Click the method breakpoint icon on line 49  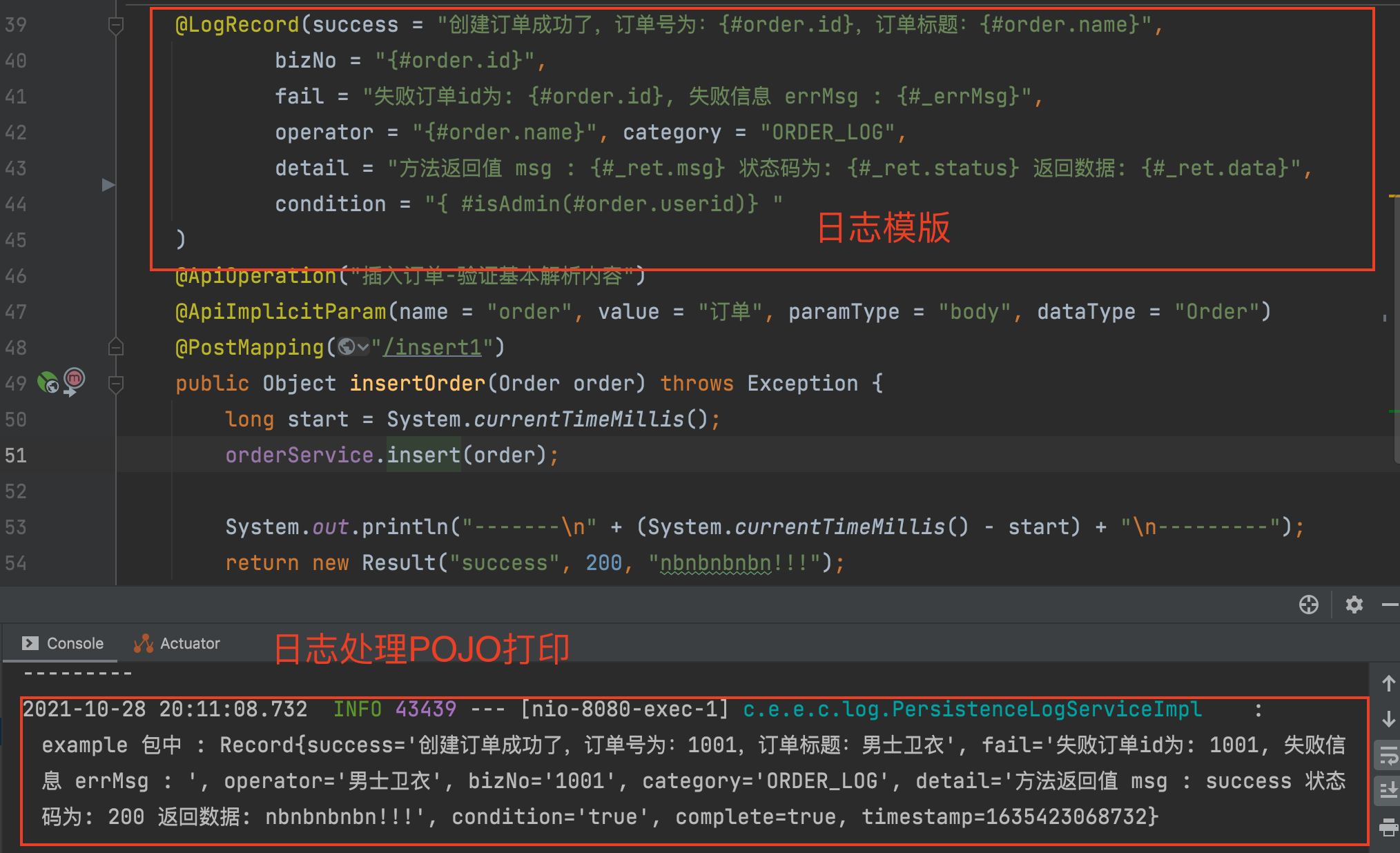(75, 378)
